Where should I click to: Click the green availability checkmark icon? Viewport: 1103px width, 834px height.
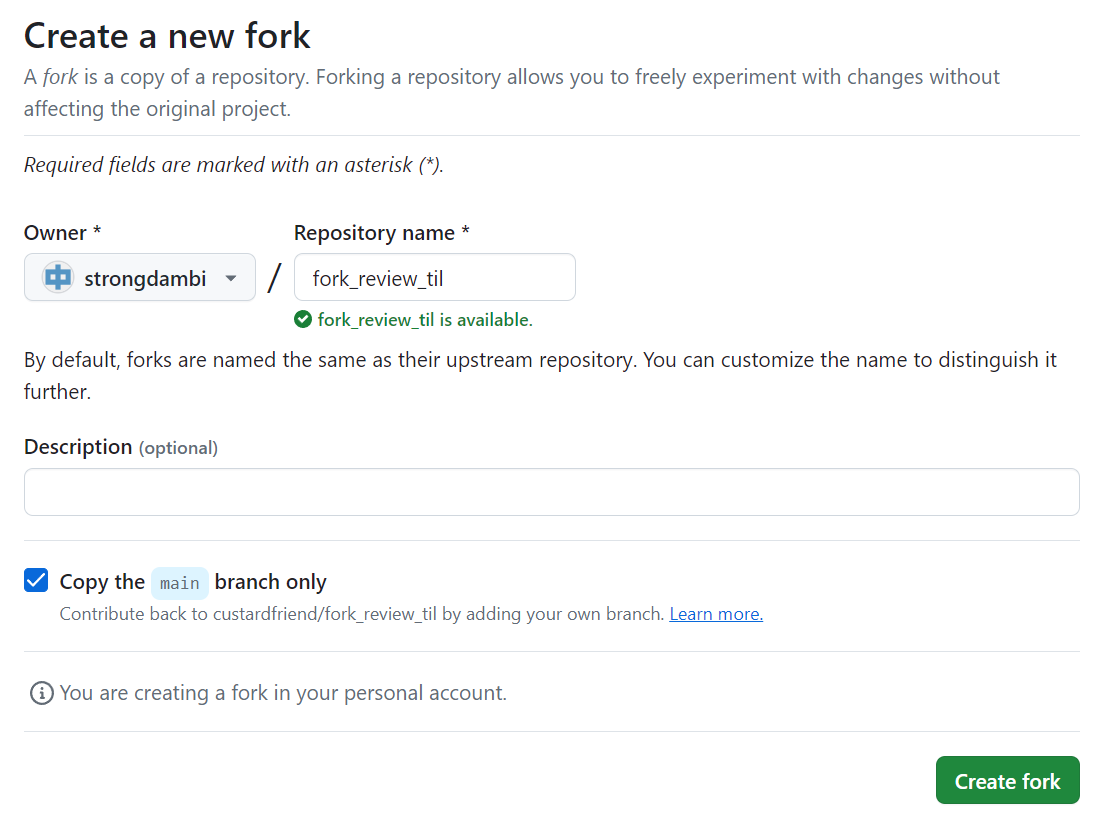(x=303, y=320)
